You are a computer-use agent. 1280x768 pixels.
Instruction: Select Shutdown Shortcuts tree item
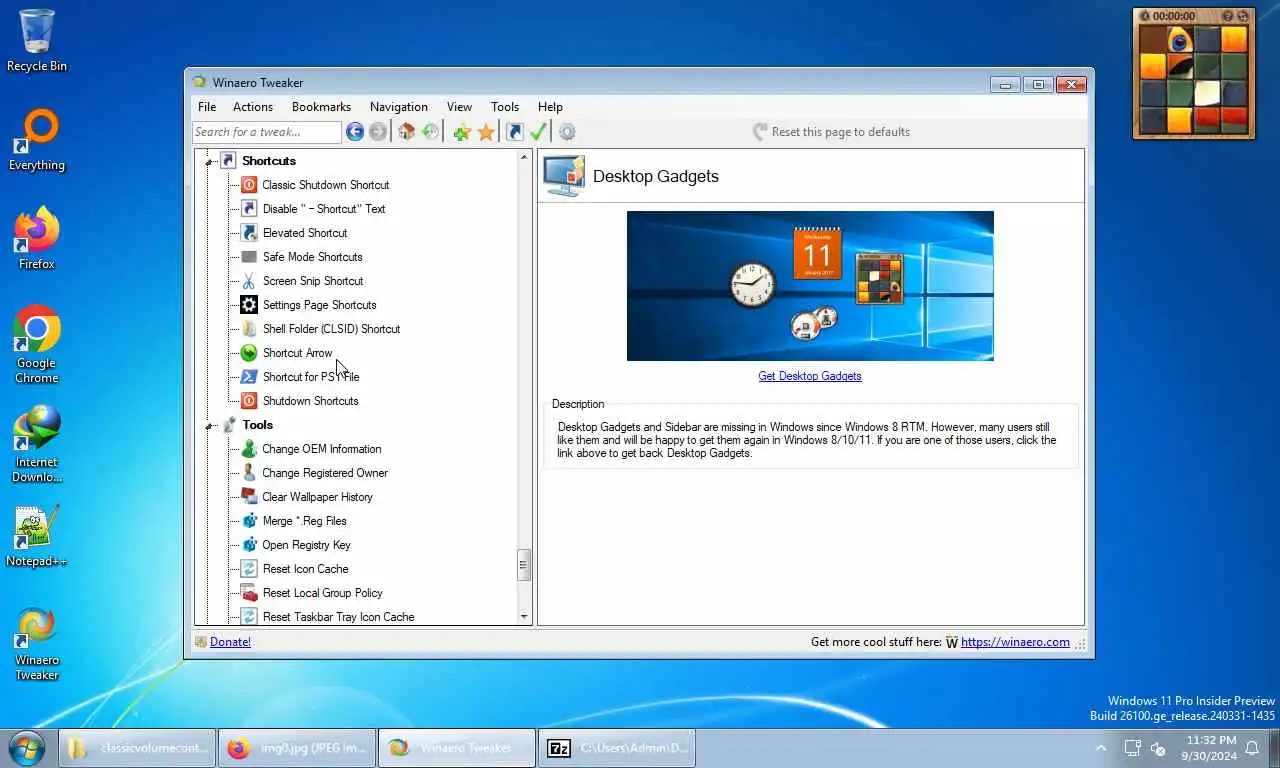click(310, 401)
